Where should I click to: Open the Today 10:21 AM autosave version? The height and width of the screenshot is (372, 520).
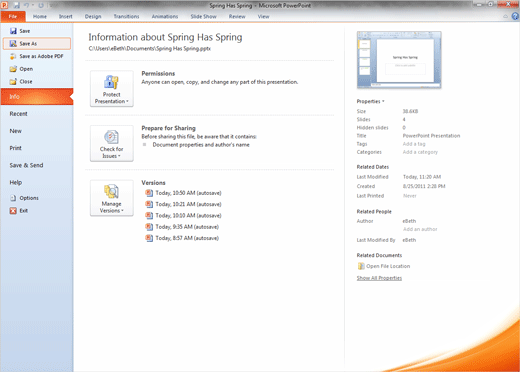pos(188,204)
